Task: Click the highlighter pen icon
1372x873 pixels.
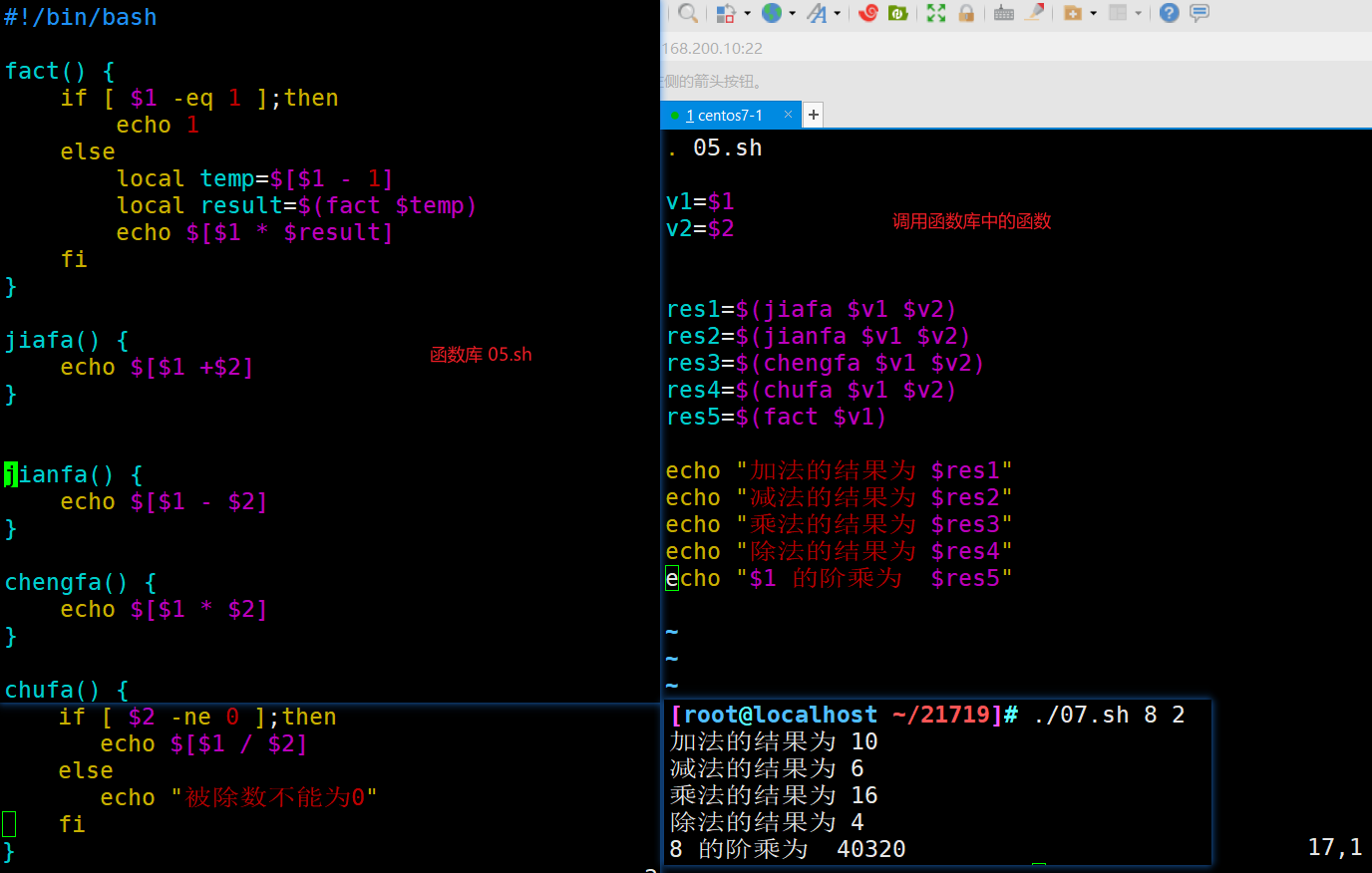Action: 1035,13
